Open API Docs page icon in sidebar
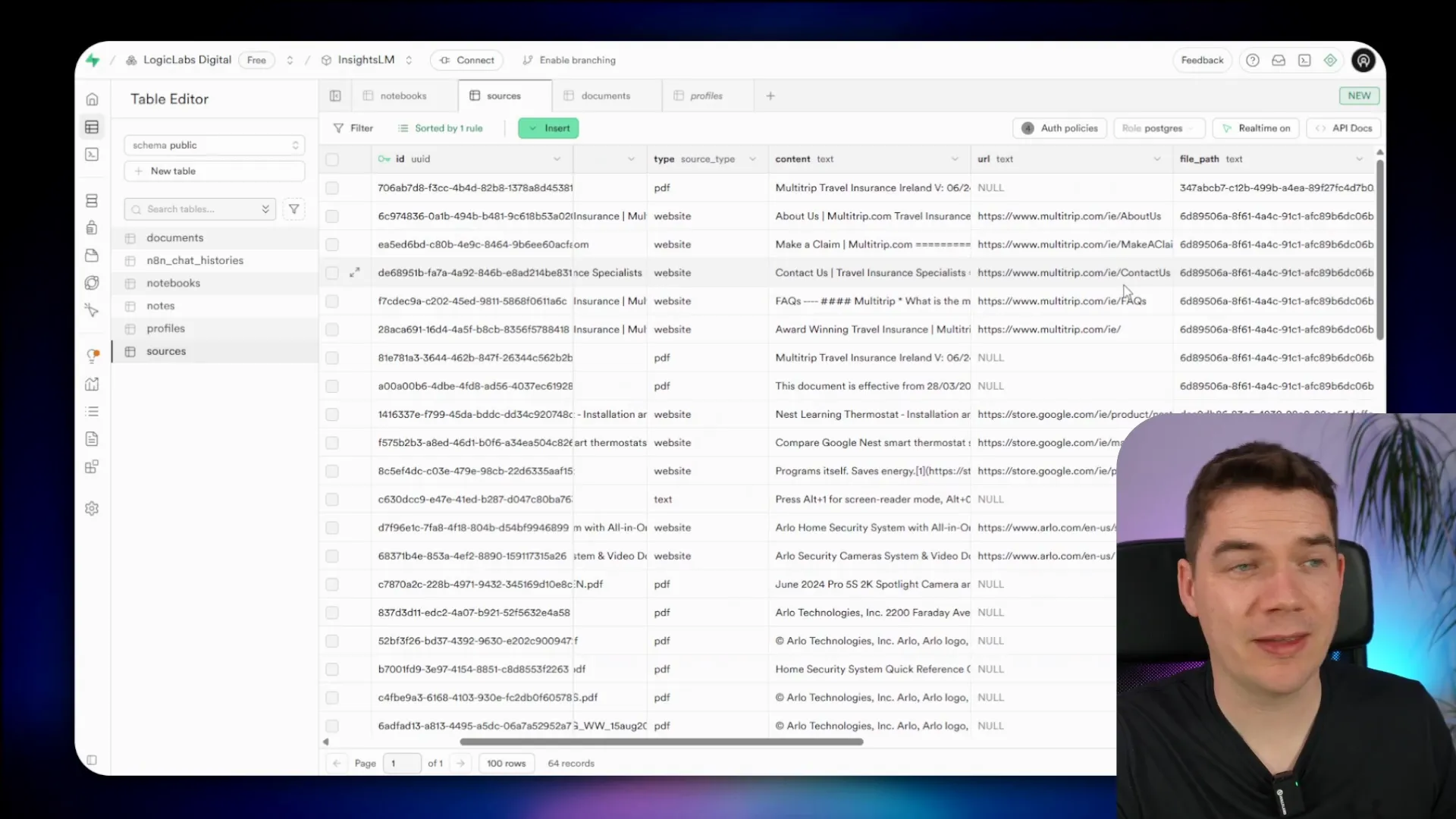The width and height of the screenshot is (1456, 819). pyautogui.click(x=92, y=438)
